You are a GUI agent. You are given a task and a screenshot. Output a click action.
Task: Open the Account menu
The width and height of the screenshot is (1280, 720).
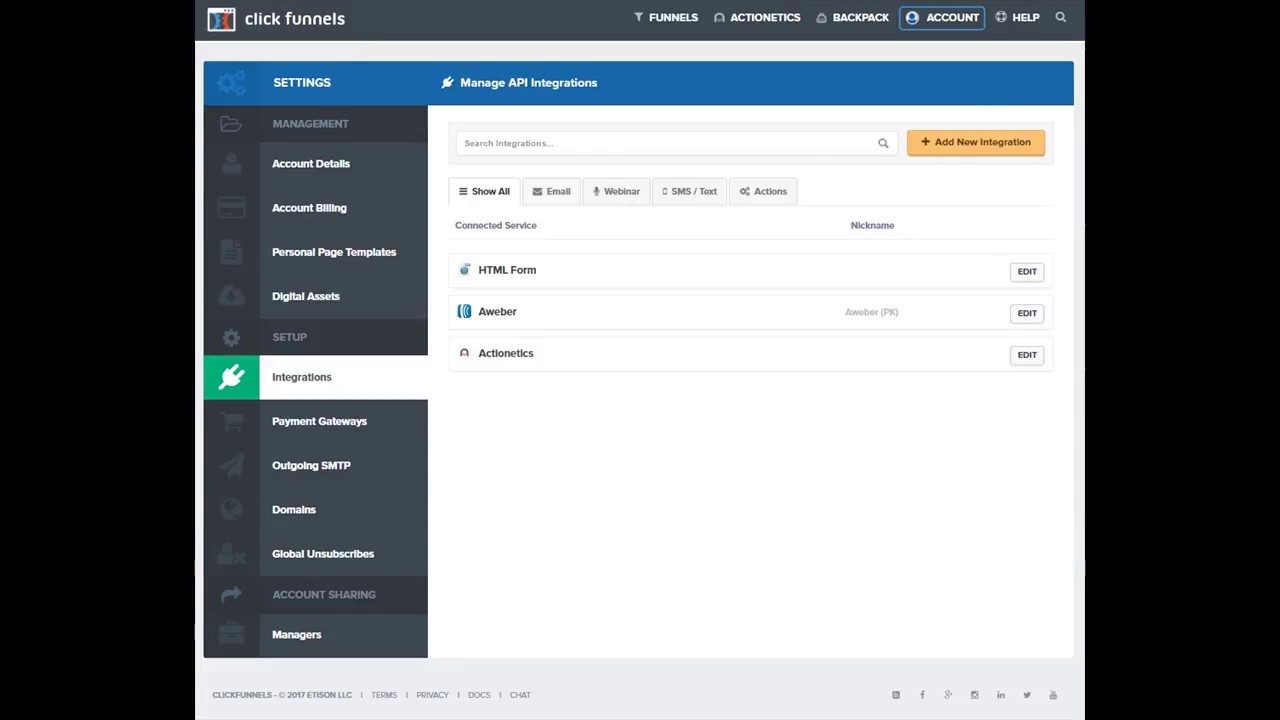tap(942, 17)
